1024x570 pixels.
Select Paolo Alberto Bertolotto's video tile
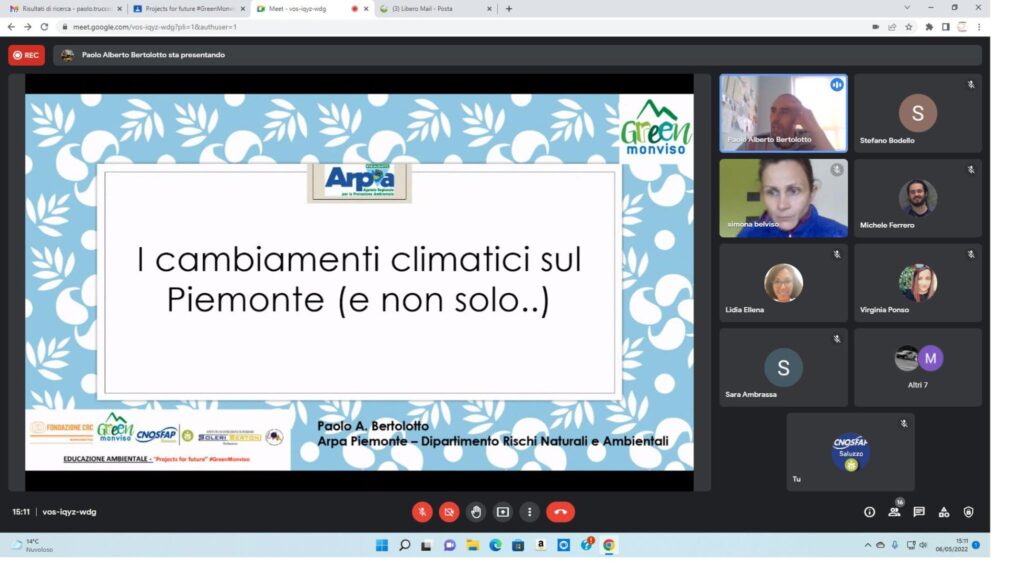pos(783,113)
